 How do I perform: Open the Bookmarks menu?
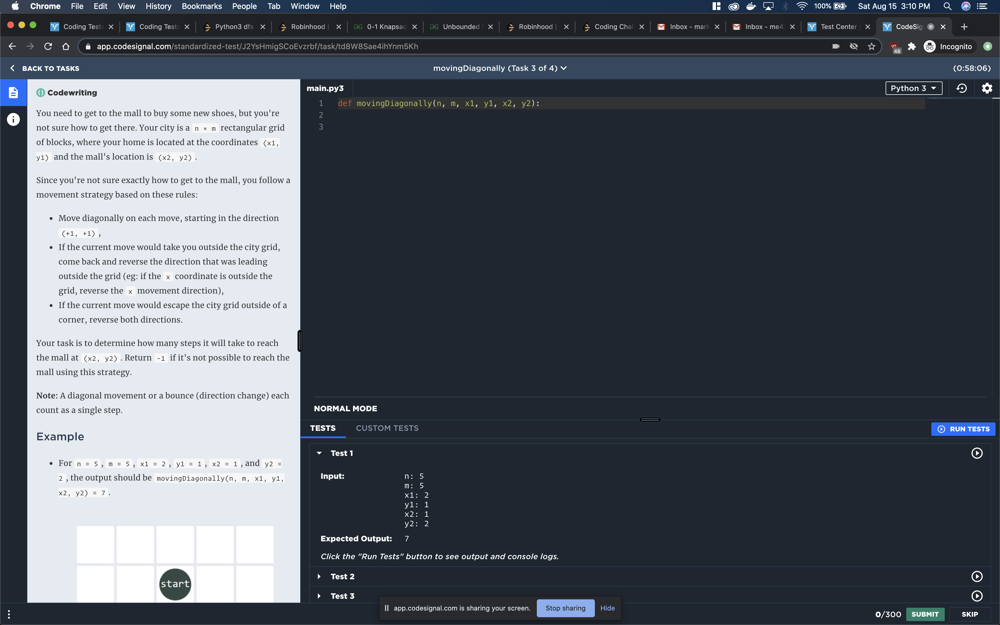click(x=202, y=6)
